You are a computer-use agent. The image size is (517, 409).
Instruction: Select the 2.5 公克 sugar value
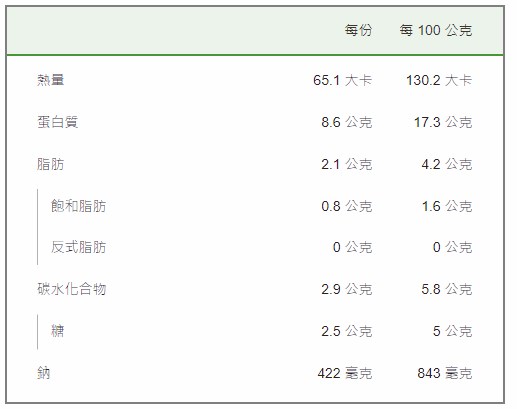347,331
